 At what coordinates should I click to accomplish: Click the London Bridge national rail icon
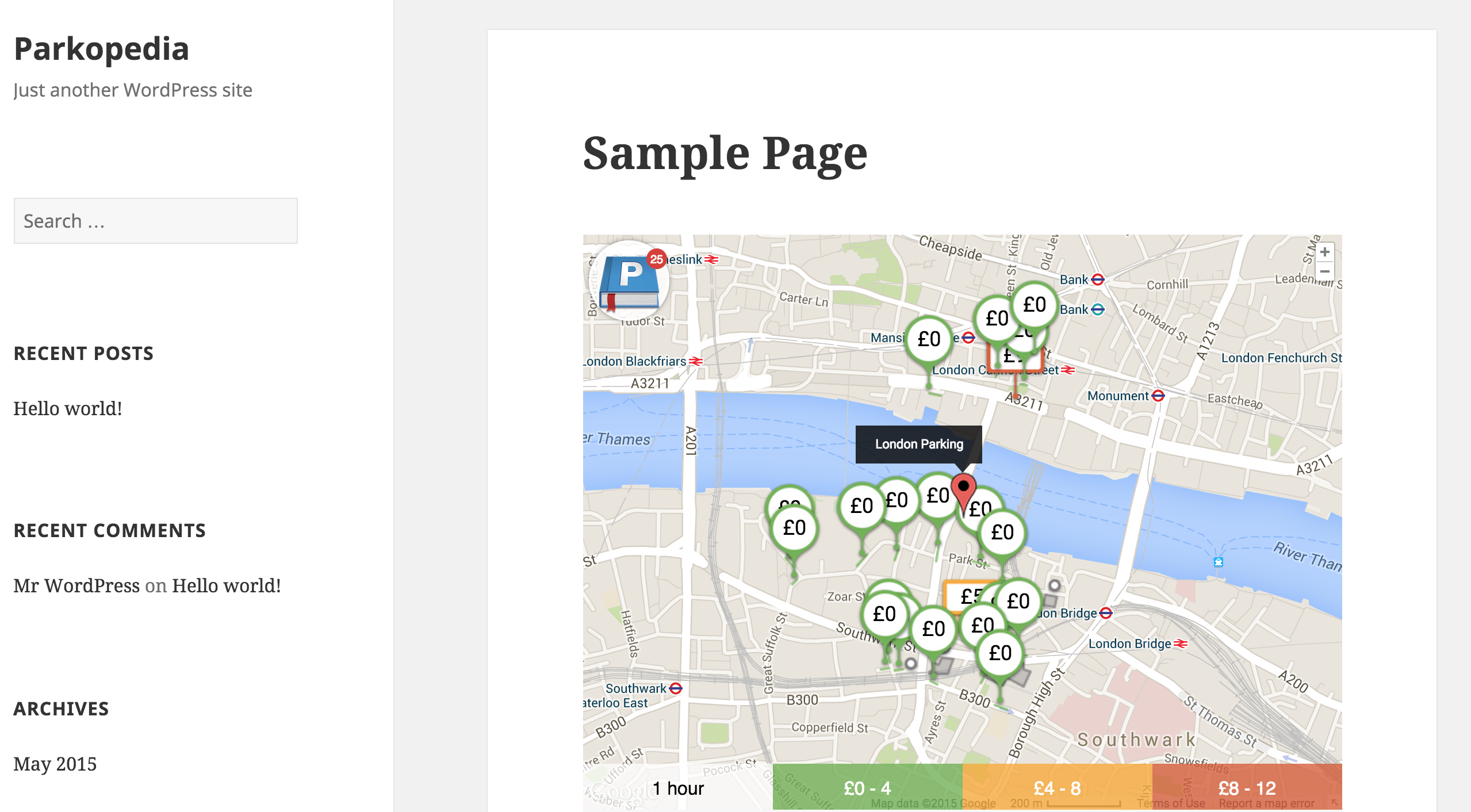point(1180,644)
